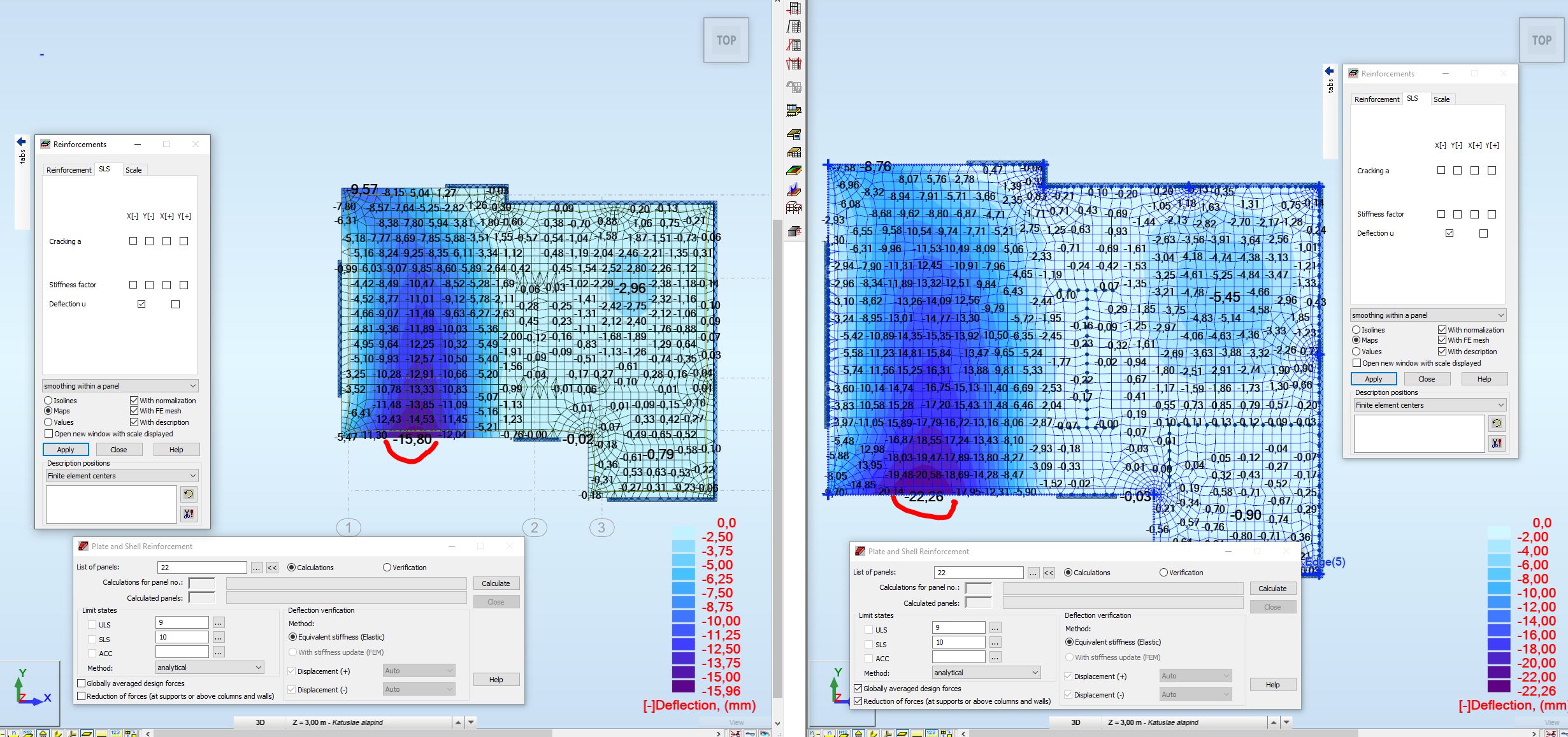The image size is (1568, 737).
Task: Click the 'List of panels' input showing 22
Action: [x=201, y=566]
